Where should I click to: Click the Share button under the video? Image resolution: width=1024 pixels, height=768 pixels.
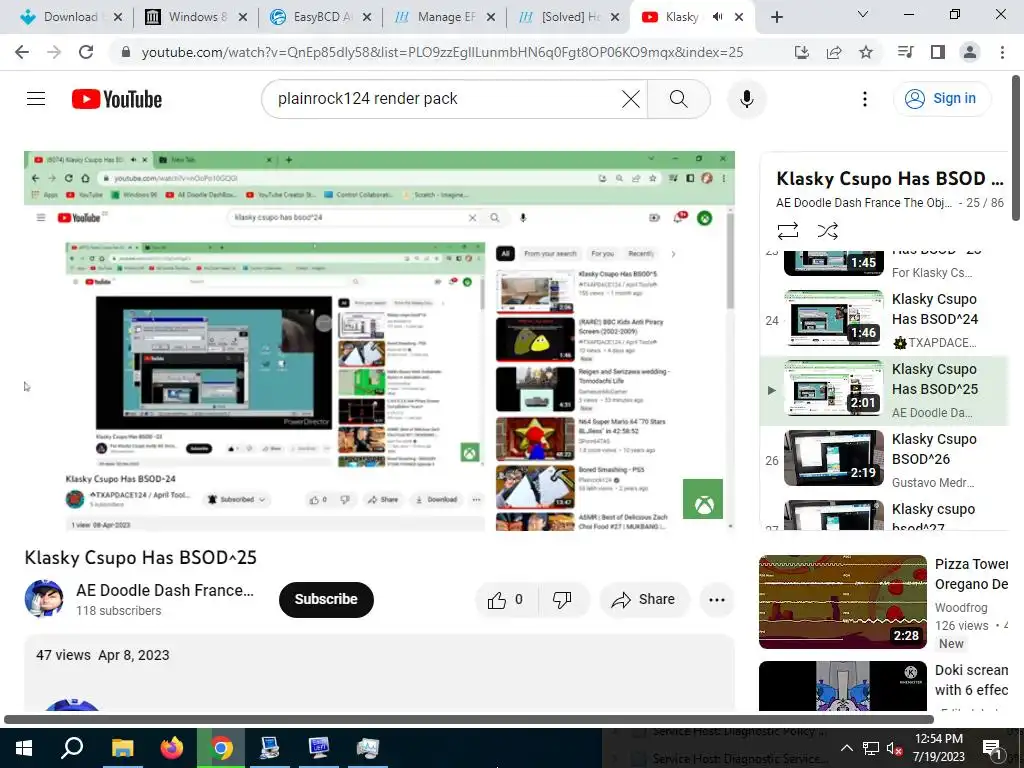pos(644,600)
